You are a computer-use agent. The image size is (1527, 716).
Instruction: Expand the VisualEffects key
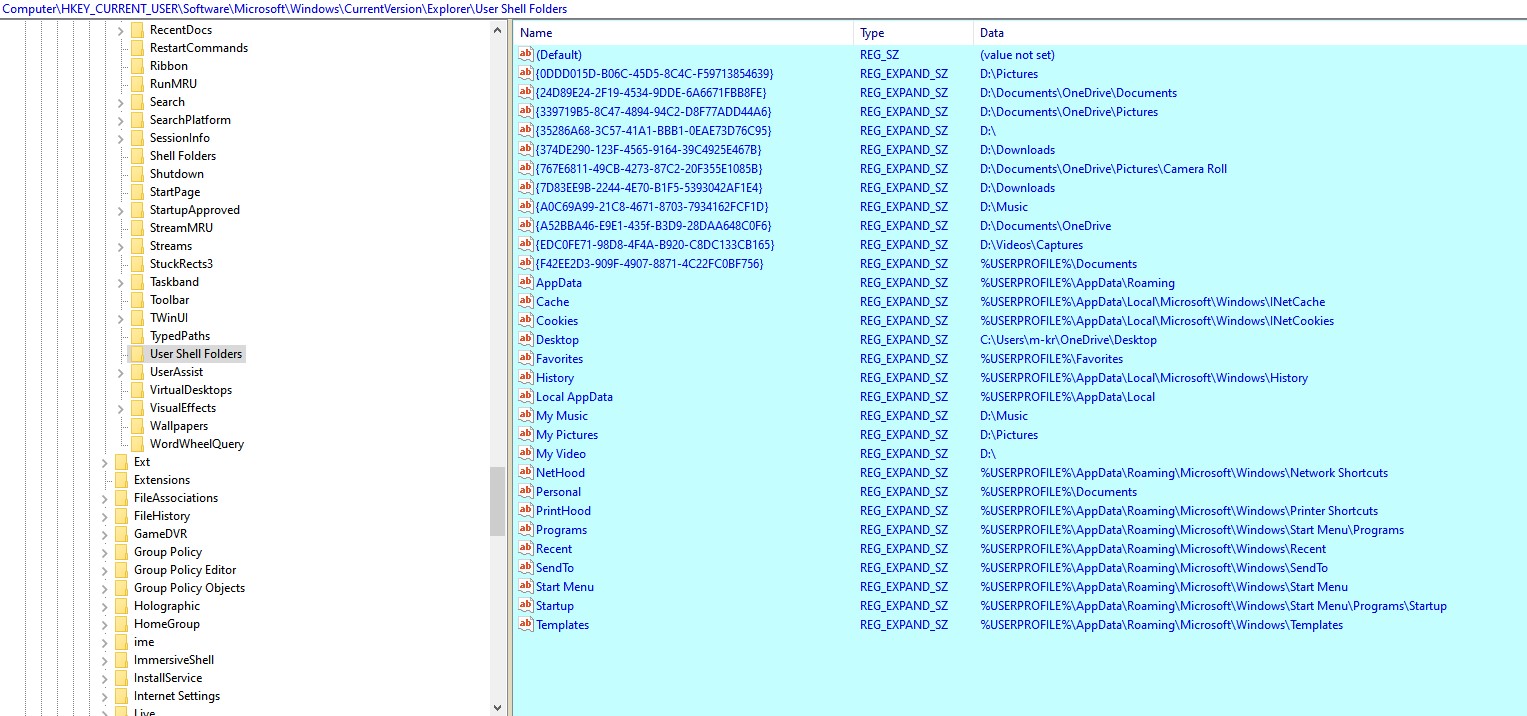[120, 408]
